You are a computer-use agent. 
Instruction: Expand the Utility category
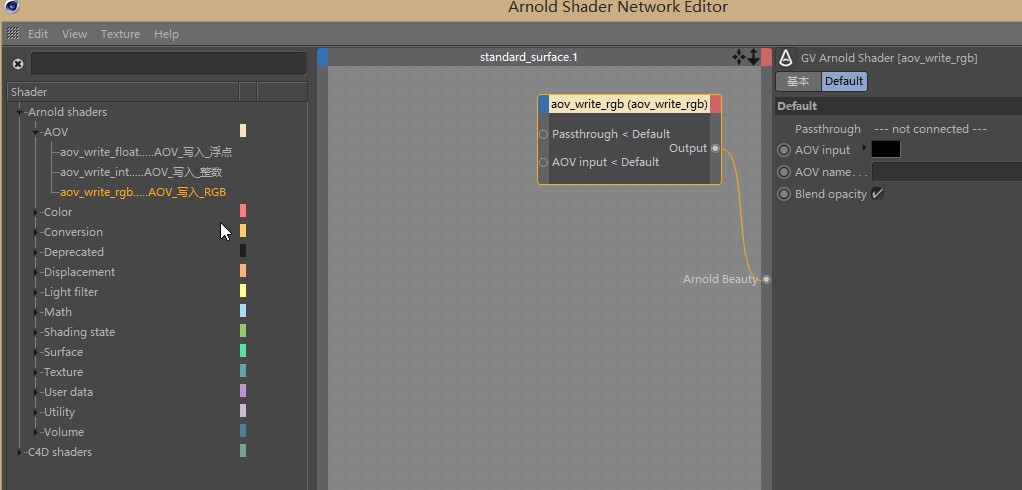36,412
